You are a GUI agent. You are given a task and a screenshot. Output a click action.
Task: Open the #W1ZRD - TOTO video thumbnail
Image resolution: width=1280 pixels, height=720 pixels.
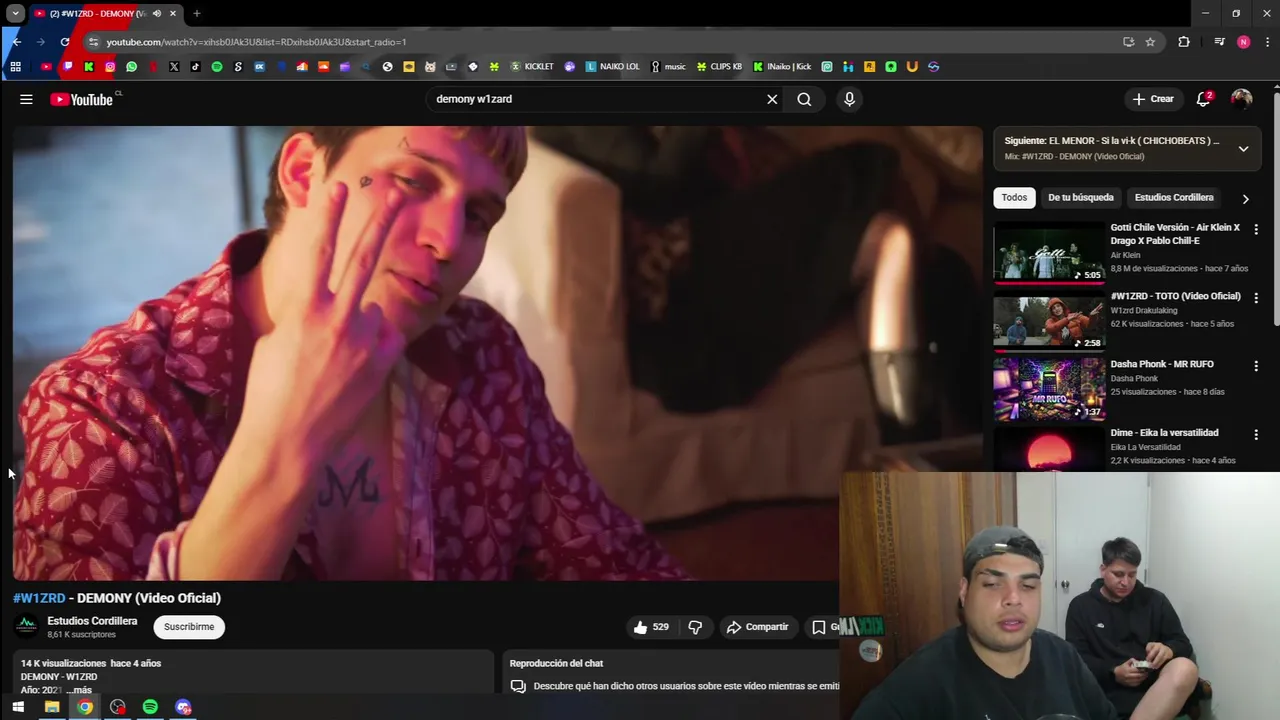coord(1049,321)
